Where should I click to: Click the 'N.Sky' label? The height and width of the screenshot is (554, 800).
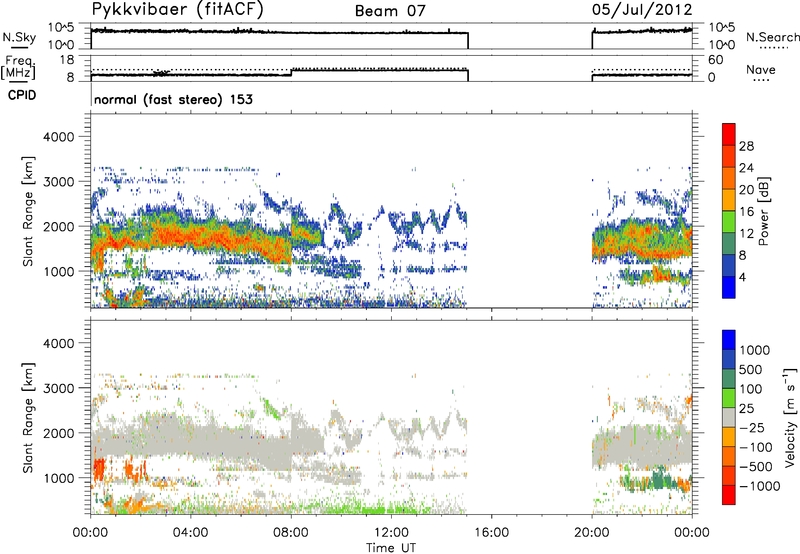19,37
